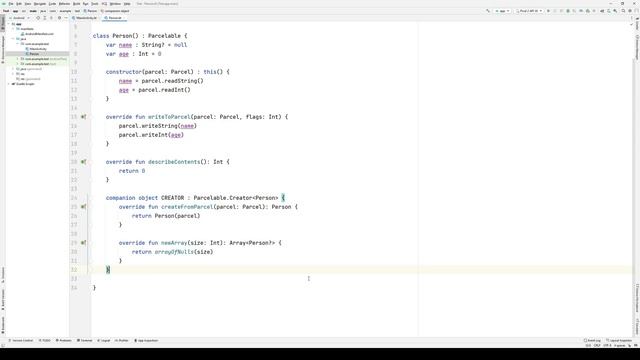
Task: Click override gutter icon beside describeContents
Action: pyautogui.click(x=83, y=162)
